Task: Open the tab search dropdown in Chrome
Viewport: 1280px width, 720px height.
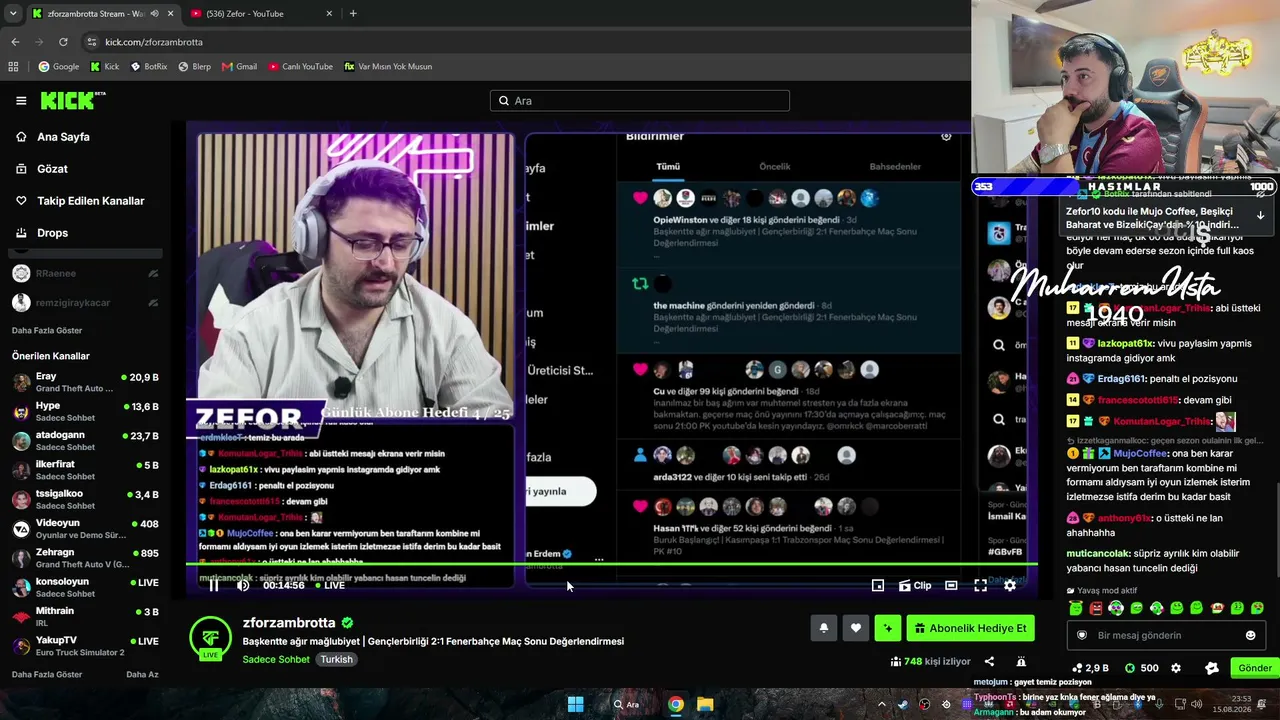Action: point(12,13)
